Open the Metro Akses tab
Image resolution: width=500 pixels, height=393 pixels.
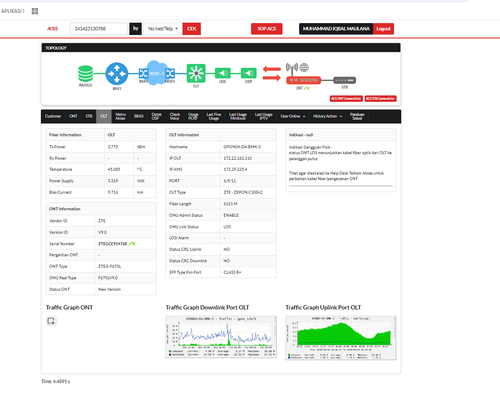click(120, 116)
